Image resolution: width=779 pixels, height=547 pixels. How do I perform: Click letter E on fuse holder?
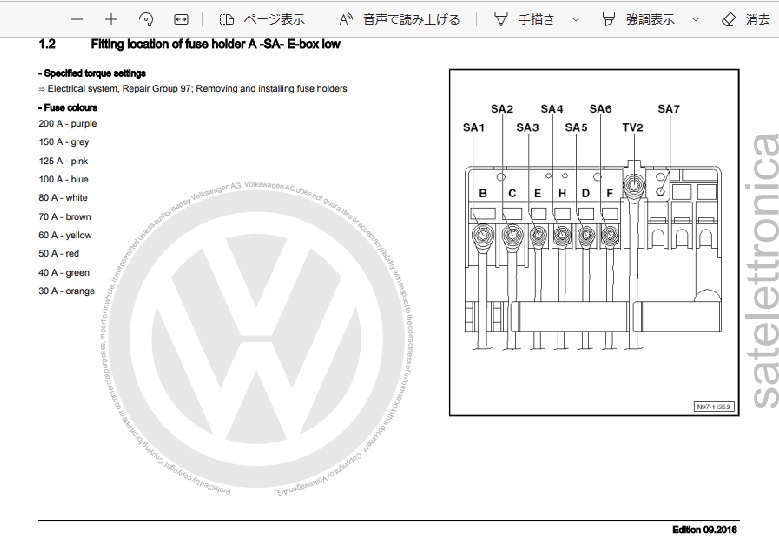[537, 193]
